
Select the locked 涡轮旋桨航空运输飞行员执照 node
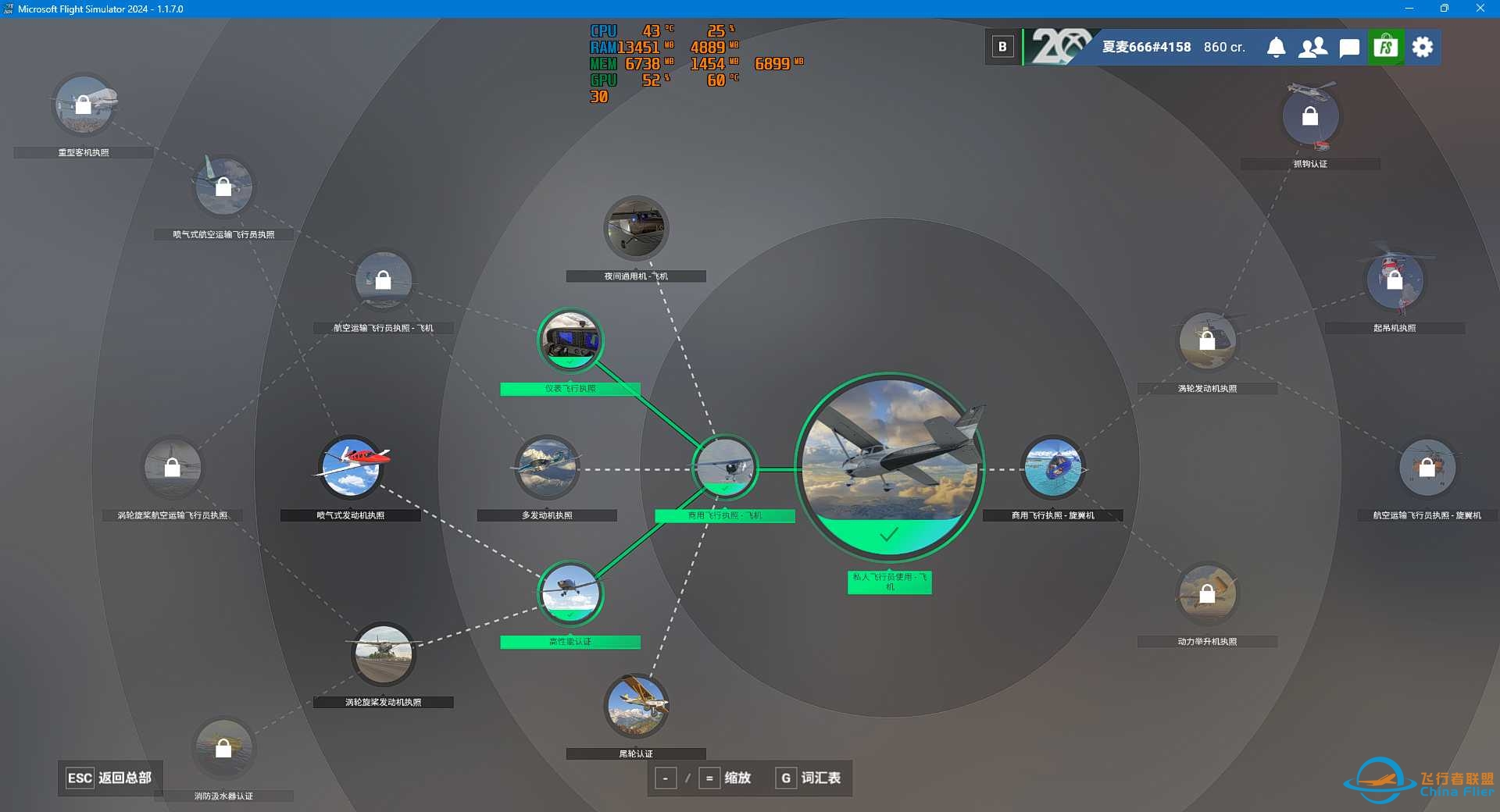click(173, 468)
